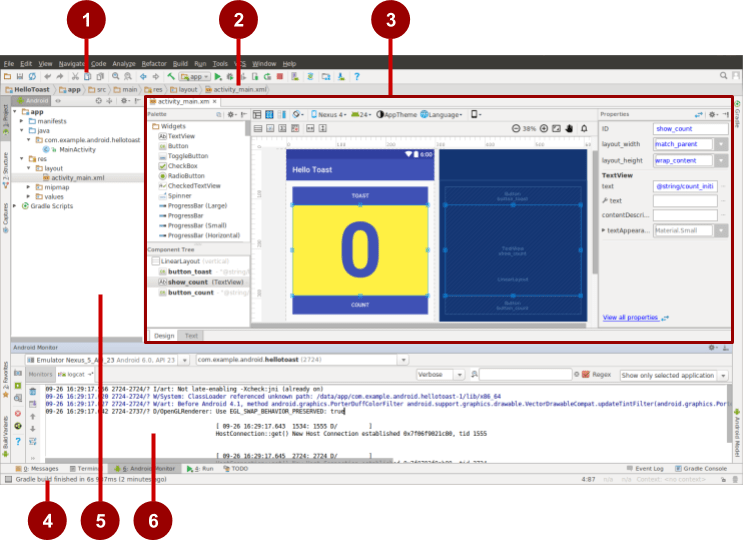Click the Make Project hammer icon

171,76
